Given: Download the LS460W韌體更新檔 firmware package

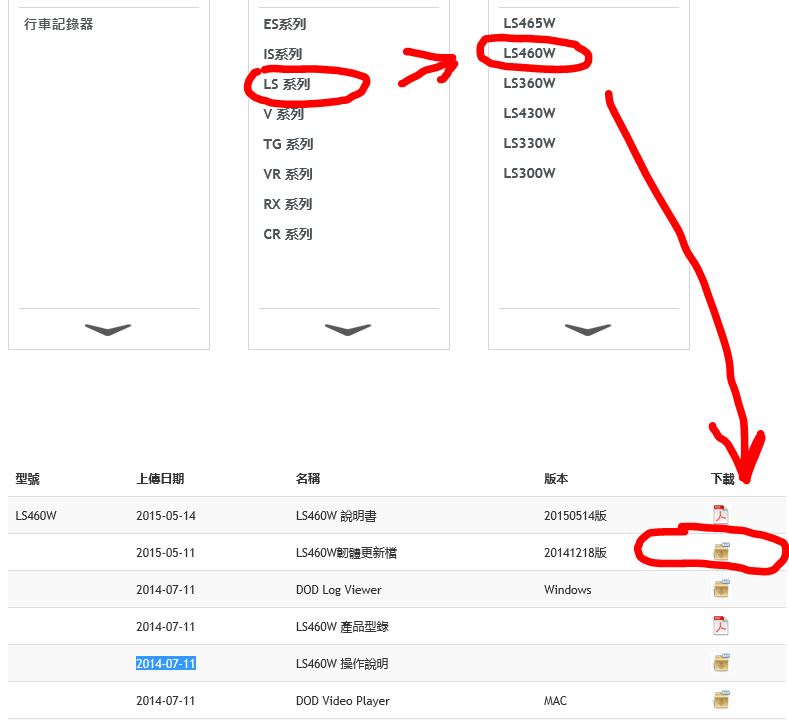Looking at the screenshot, I should tap(720, 552).
